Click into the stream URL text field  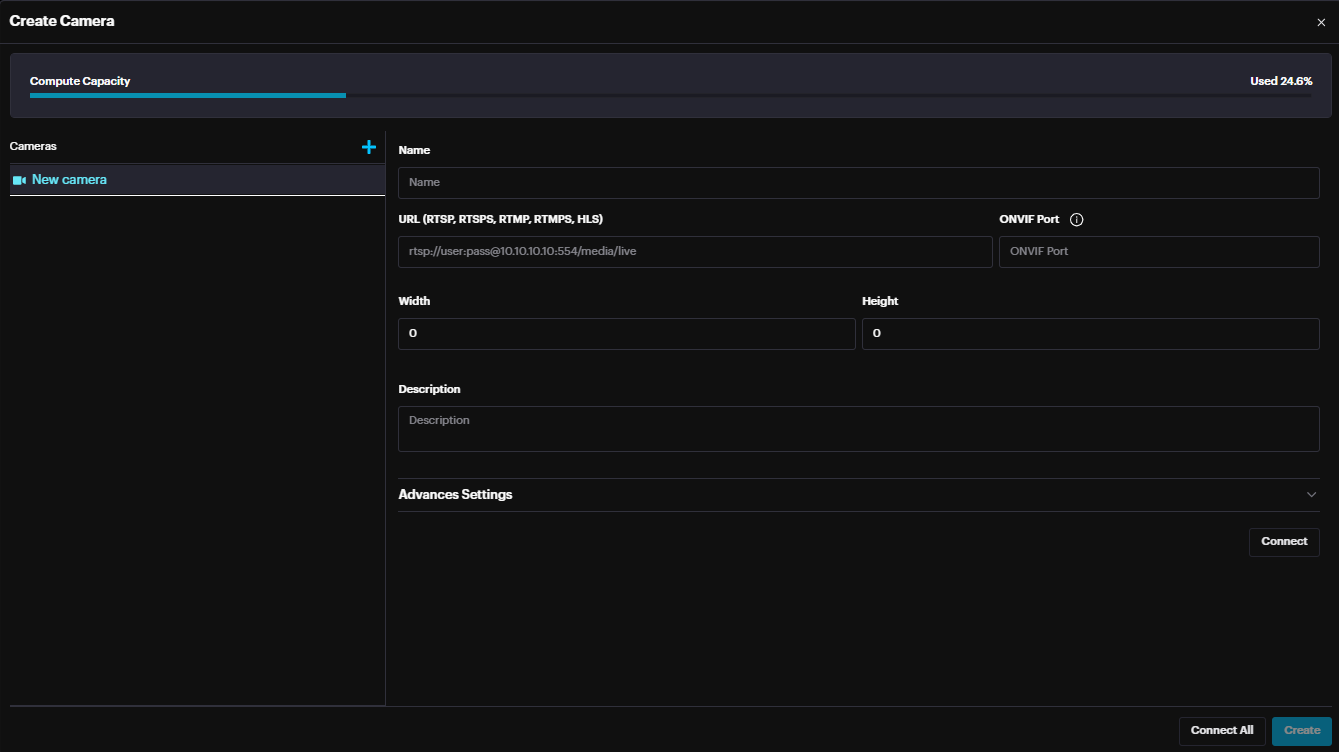click(695, 252)
